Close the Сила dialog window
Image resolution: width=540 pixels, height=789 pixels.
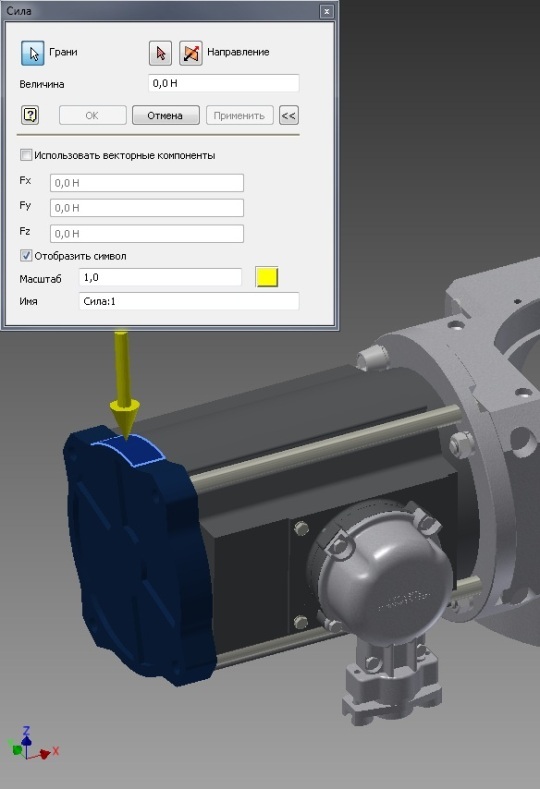pyautogui.click(x=327, y=11)
